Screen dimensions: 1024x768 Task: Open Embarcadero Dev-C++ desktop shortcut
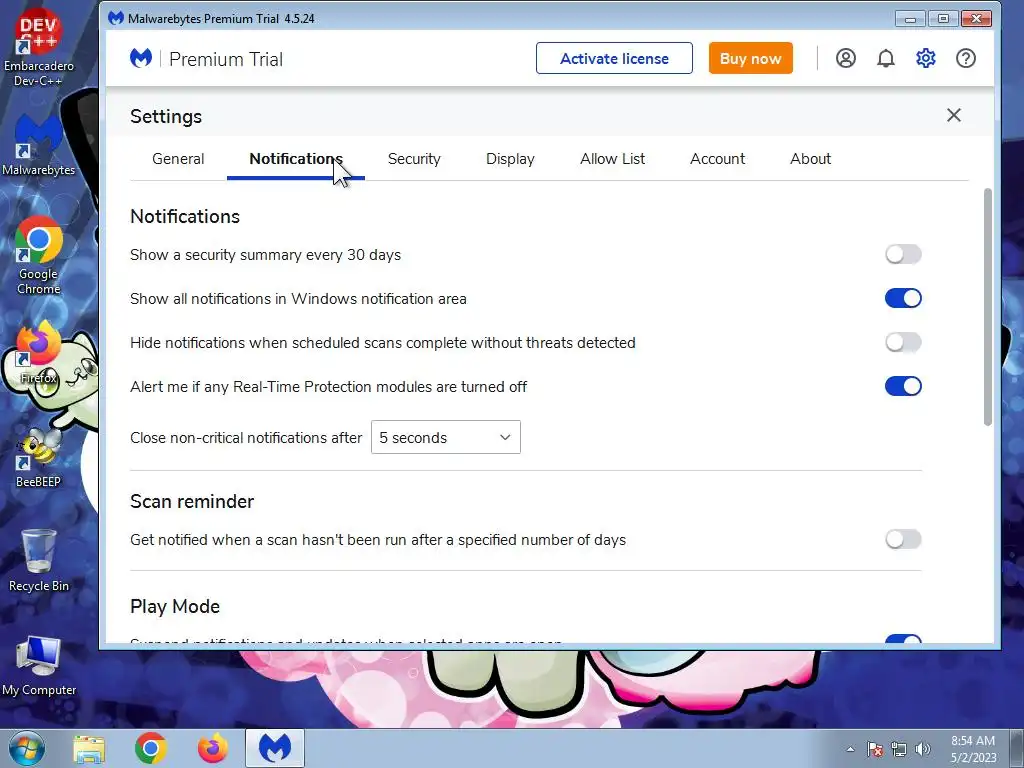[x=39, y=47]
